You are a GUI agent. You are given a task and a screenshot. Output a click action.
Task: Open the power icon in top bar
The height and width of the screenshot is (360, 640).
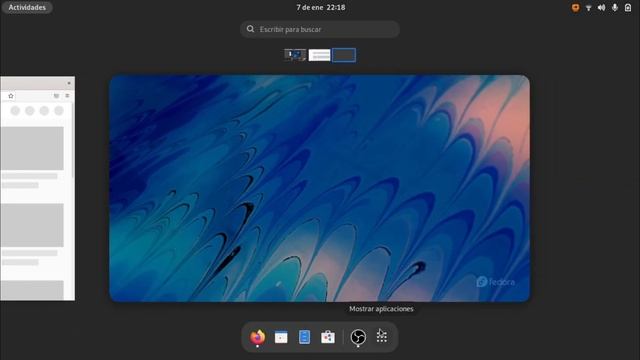pyautogui.click(x=628, y=7)
